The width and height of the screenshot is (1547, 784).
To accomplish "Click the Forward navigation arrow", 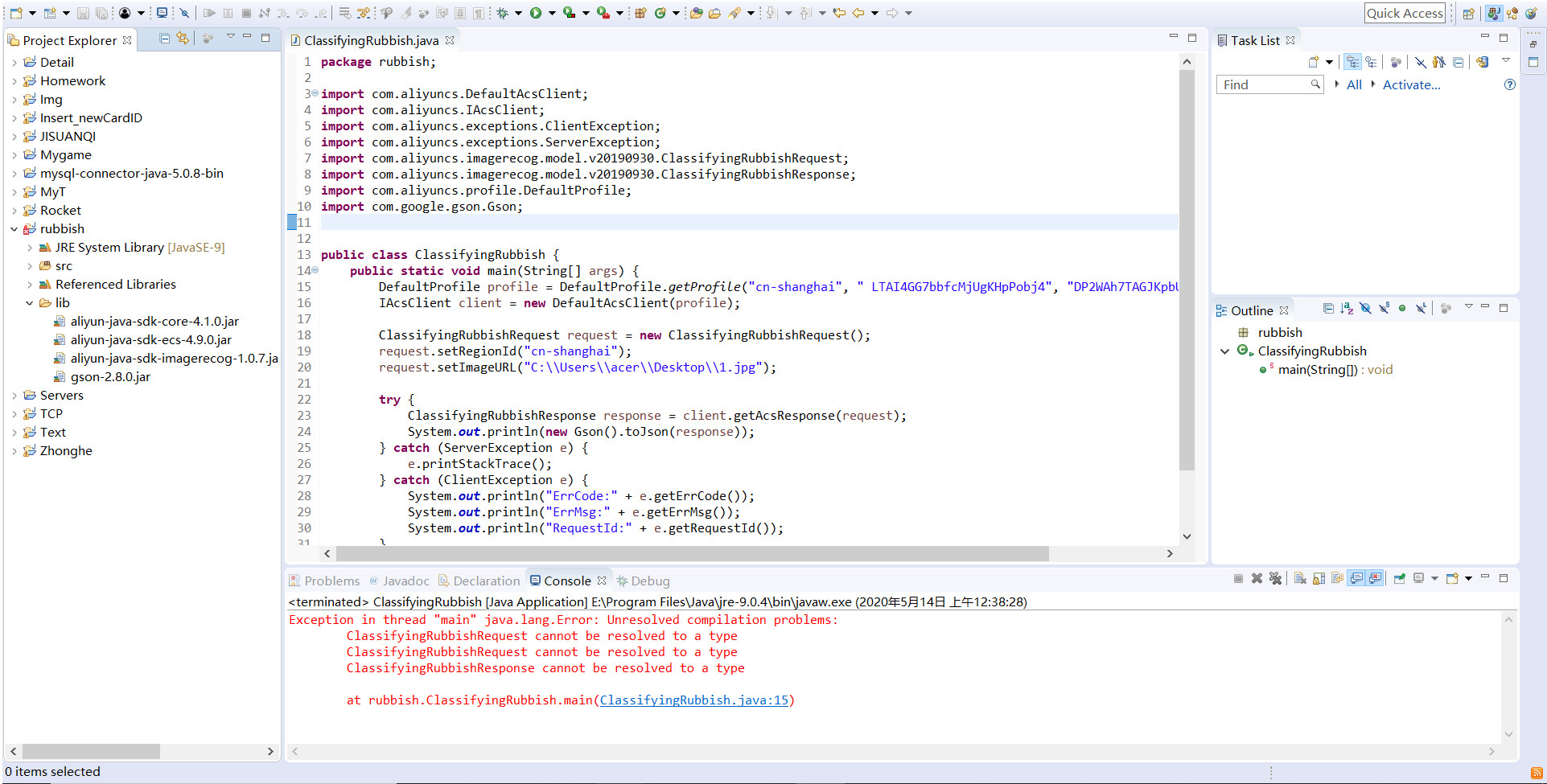I will pos(891,13).
